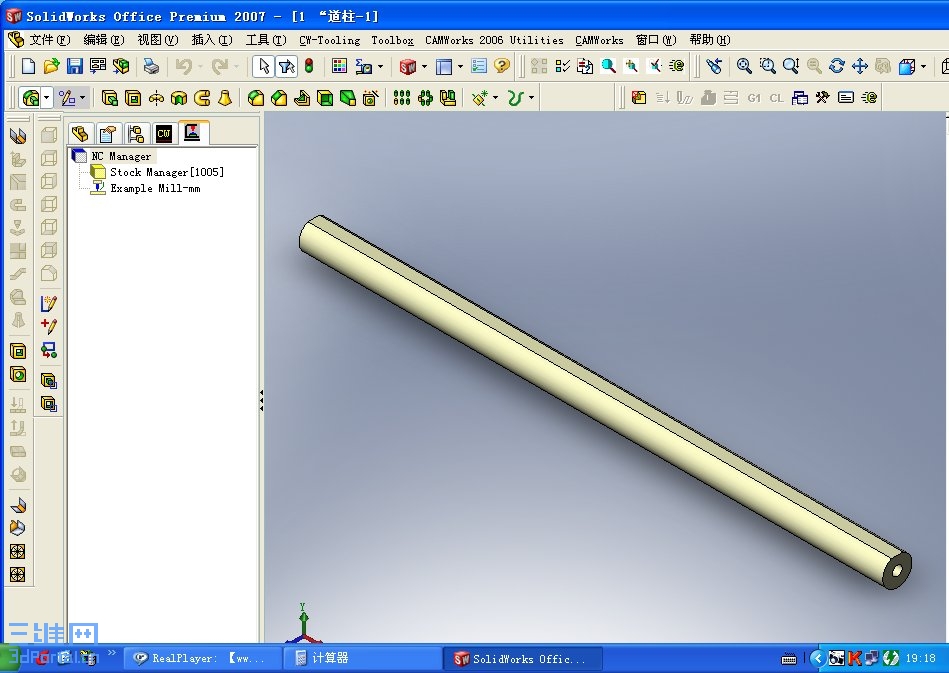Open the Redo history dropdown arrow
The height and width of the screenshot is (673, 949).
[236, 66]
